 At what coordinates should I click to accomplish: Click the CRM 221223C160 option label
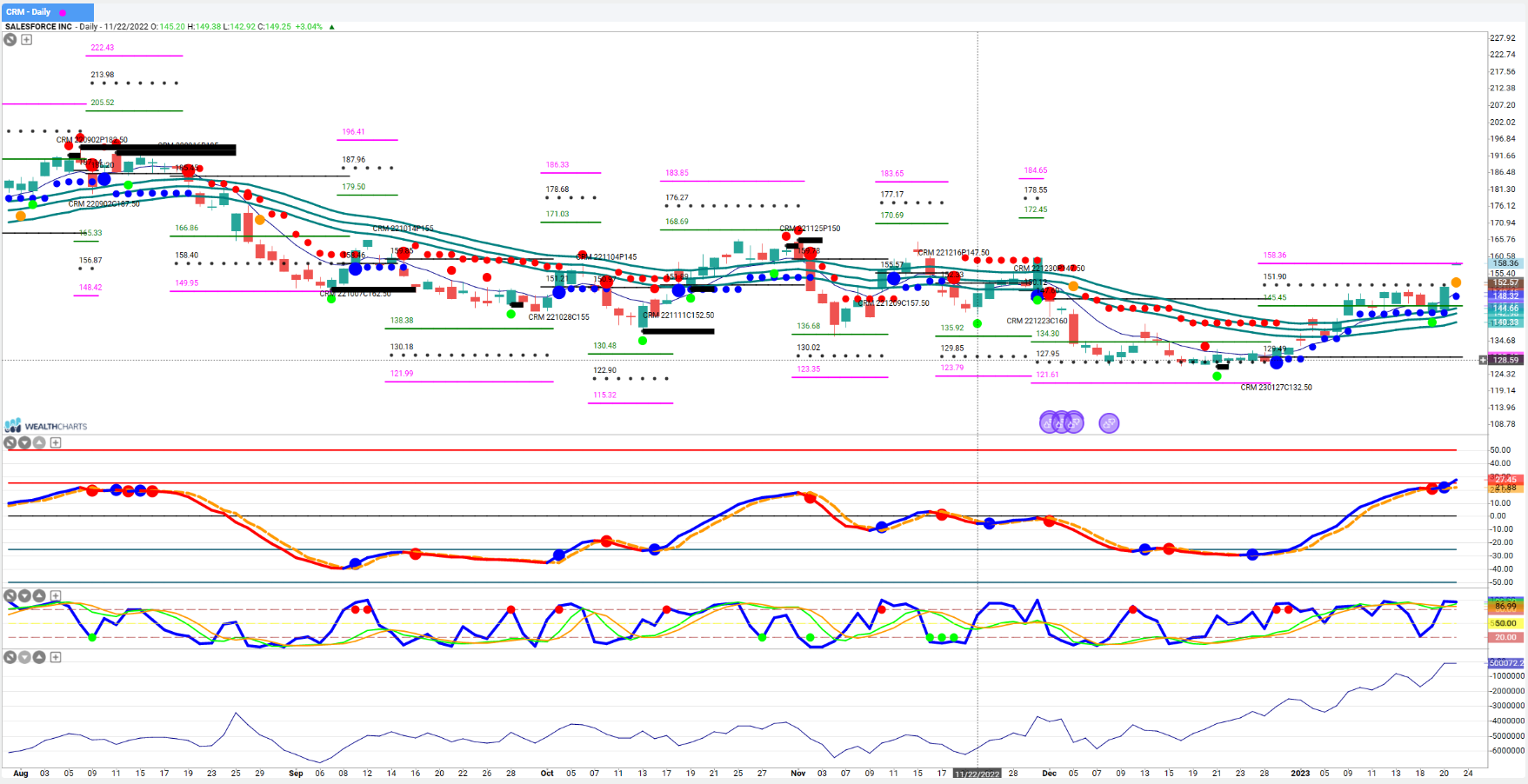pyautogui.click(x=1037, y=321)
